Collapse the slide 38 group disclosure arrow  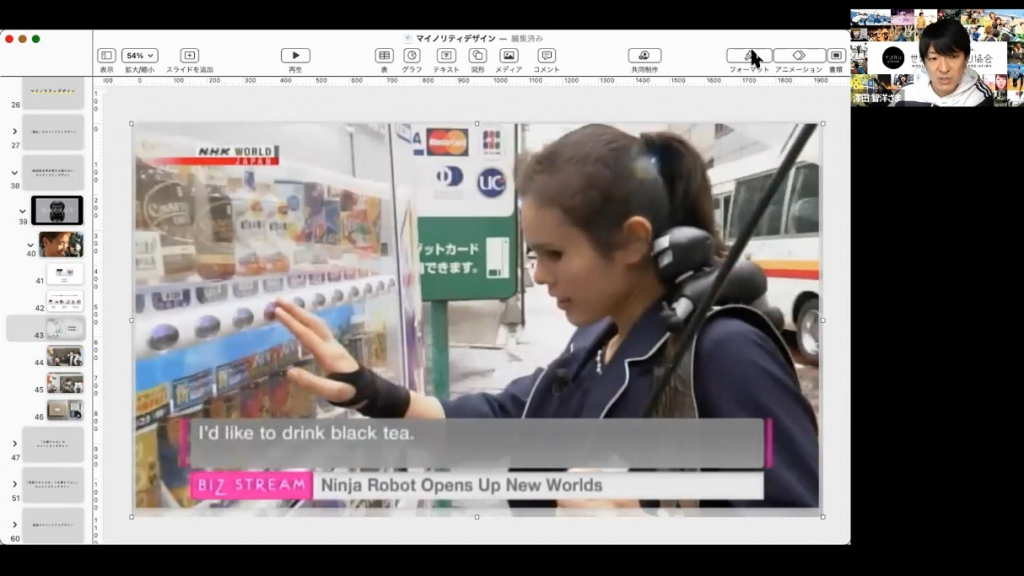[14, 172]
